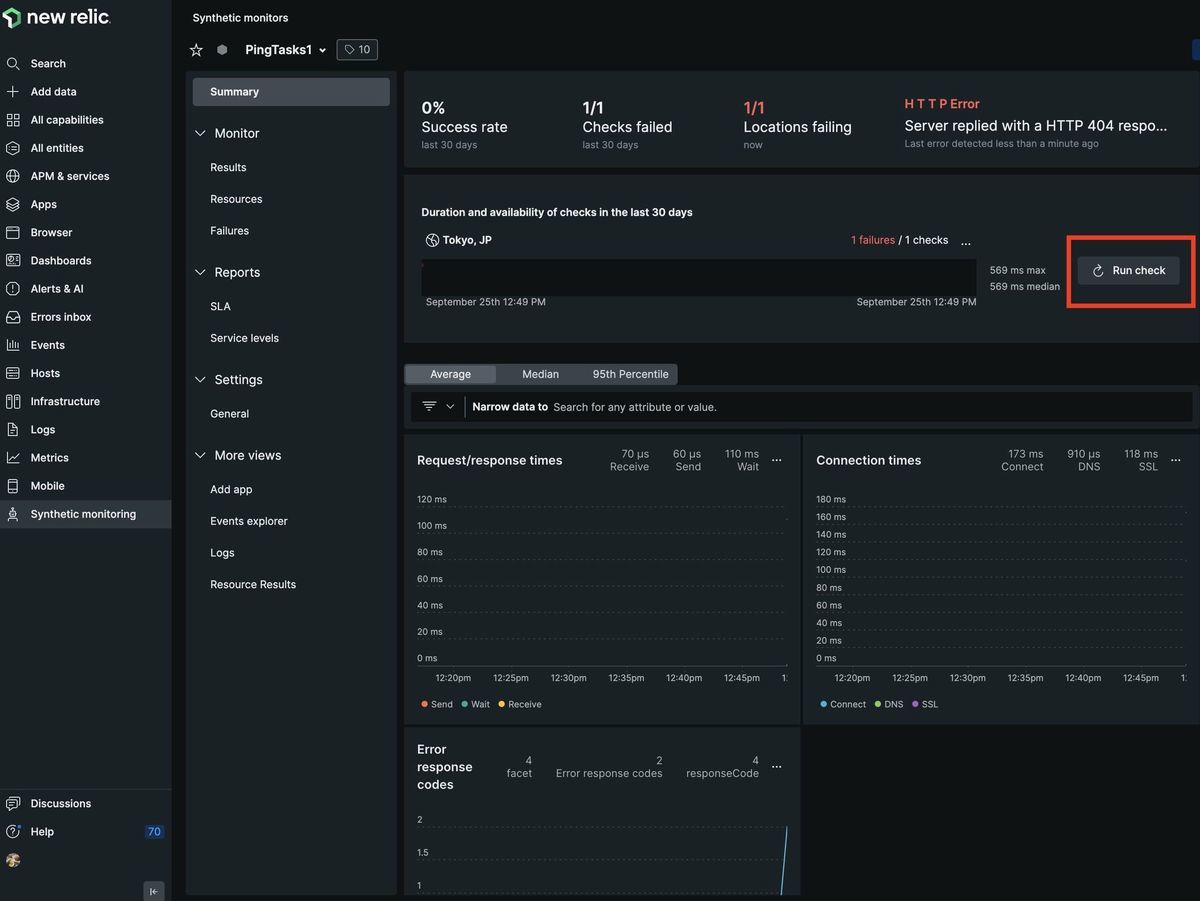Open the Service levels report
Screen dimensions: 1200x901
[244, 338]
